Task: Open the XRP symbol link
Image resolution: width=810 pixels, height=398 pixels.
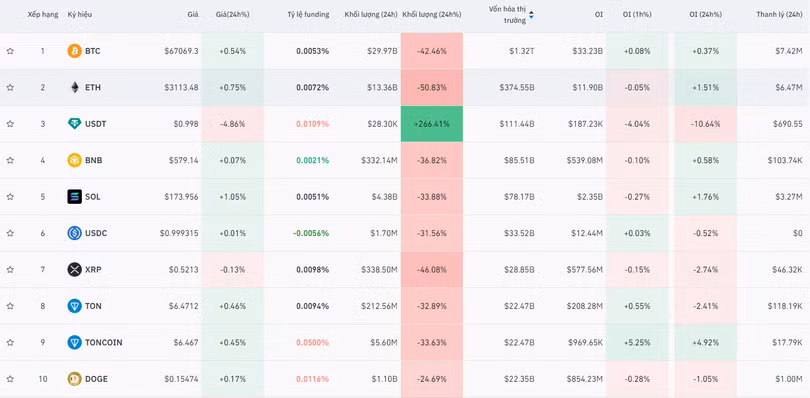Action: tap(93, 270)
